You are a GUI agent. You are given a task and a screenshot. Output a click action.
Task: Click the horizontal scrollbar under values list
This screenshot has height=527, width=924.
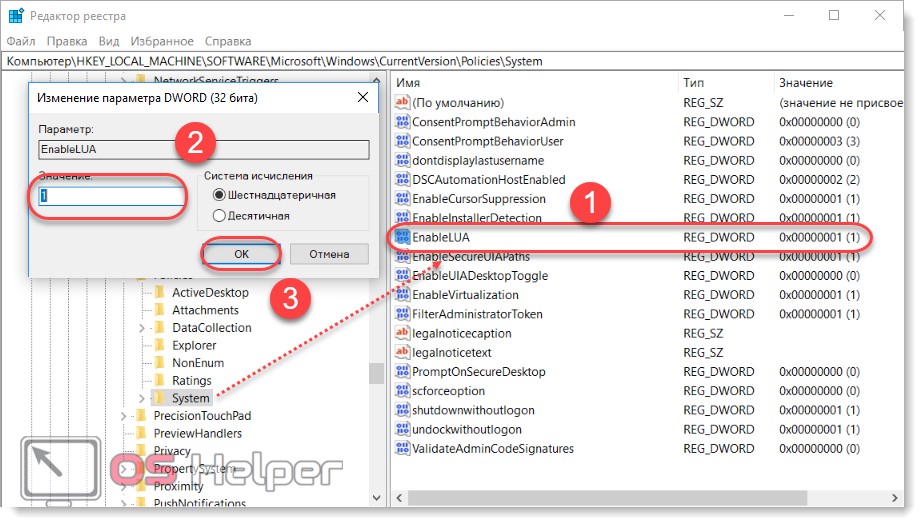coord(600,497)
